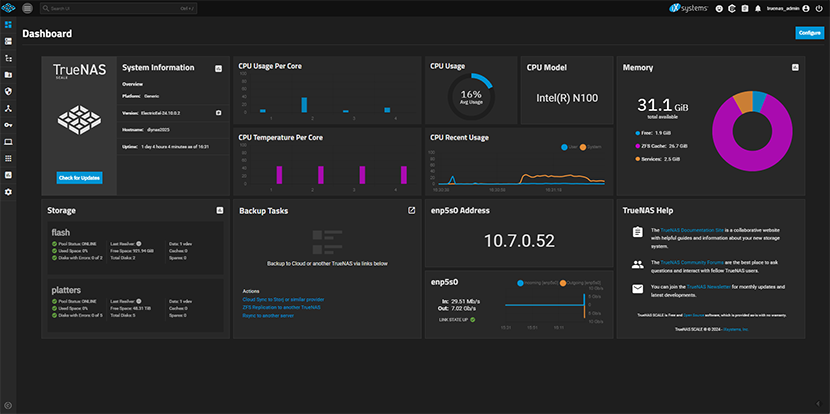Open the Shares folder sidebar icon
The image size is (830, 414).
tap(8, 75)
